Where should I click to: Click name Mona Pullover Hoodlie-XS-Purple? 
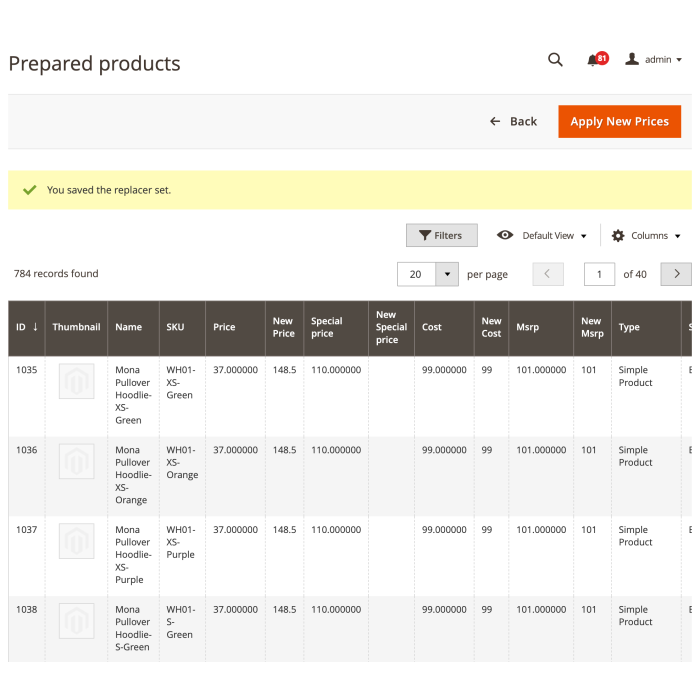[133, 554]
